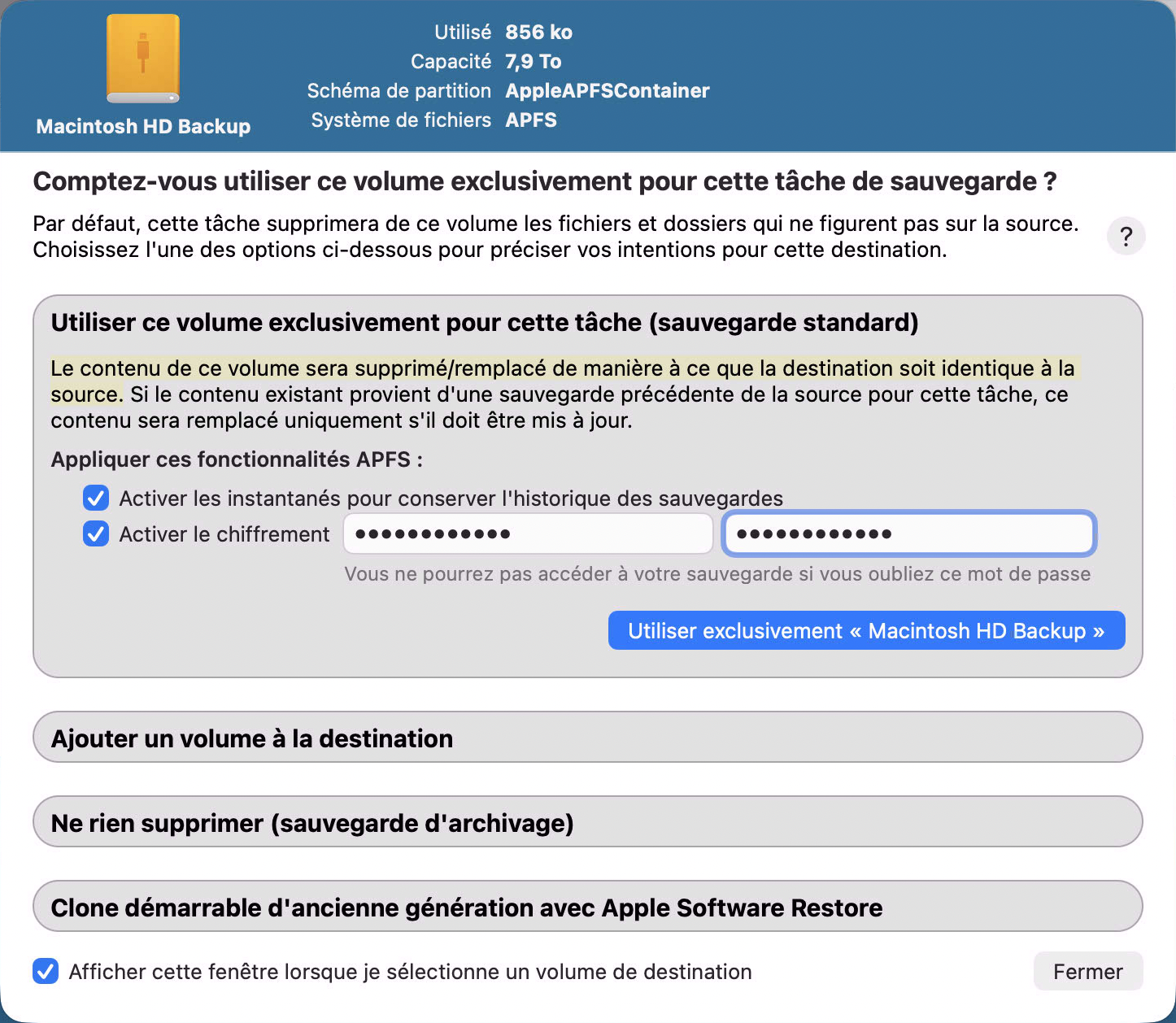Viewport: 1176px width, 1023px height.
Task: Close dialog with the Fermer button
Action: pyautogui.click(x=1087, y=971)
